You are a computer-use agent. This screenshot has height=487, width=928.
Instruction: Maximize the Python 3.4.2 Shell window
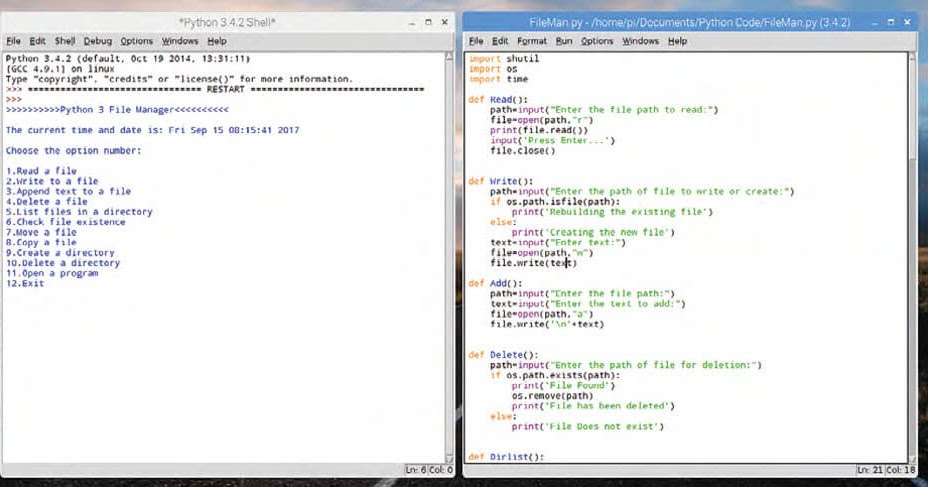pyautogui.click(x=428, y=22)
